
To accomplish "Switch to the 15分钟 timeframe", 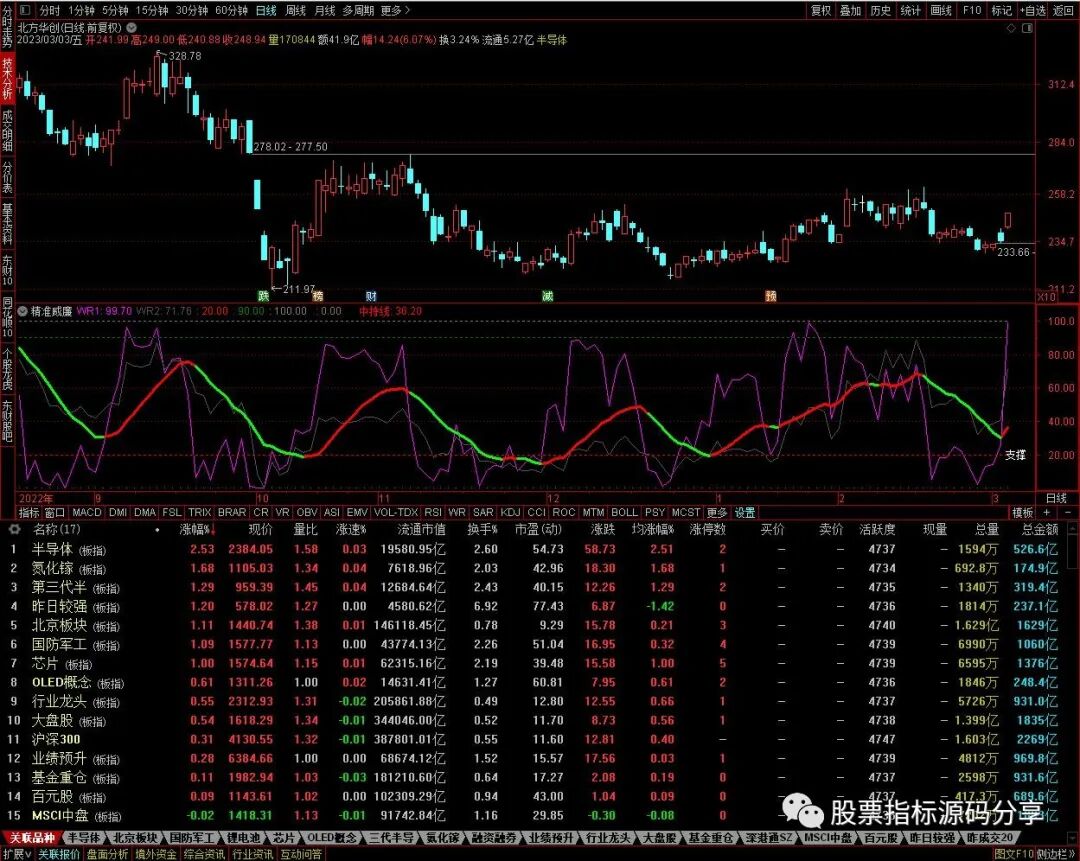I will (x=152, y=10).
